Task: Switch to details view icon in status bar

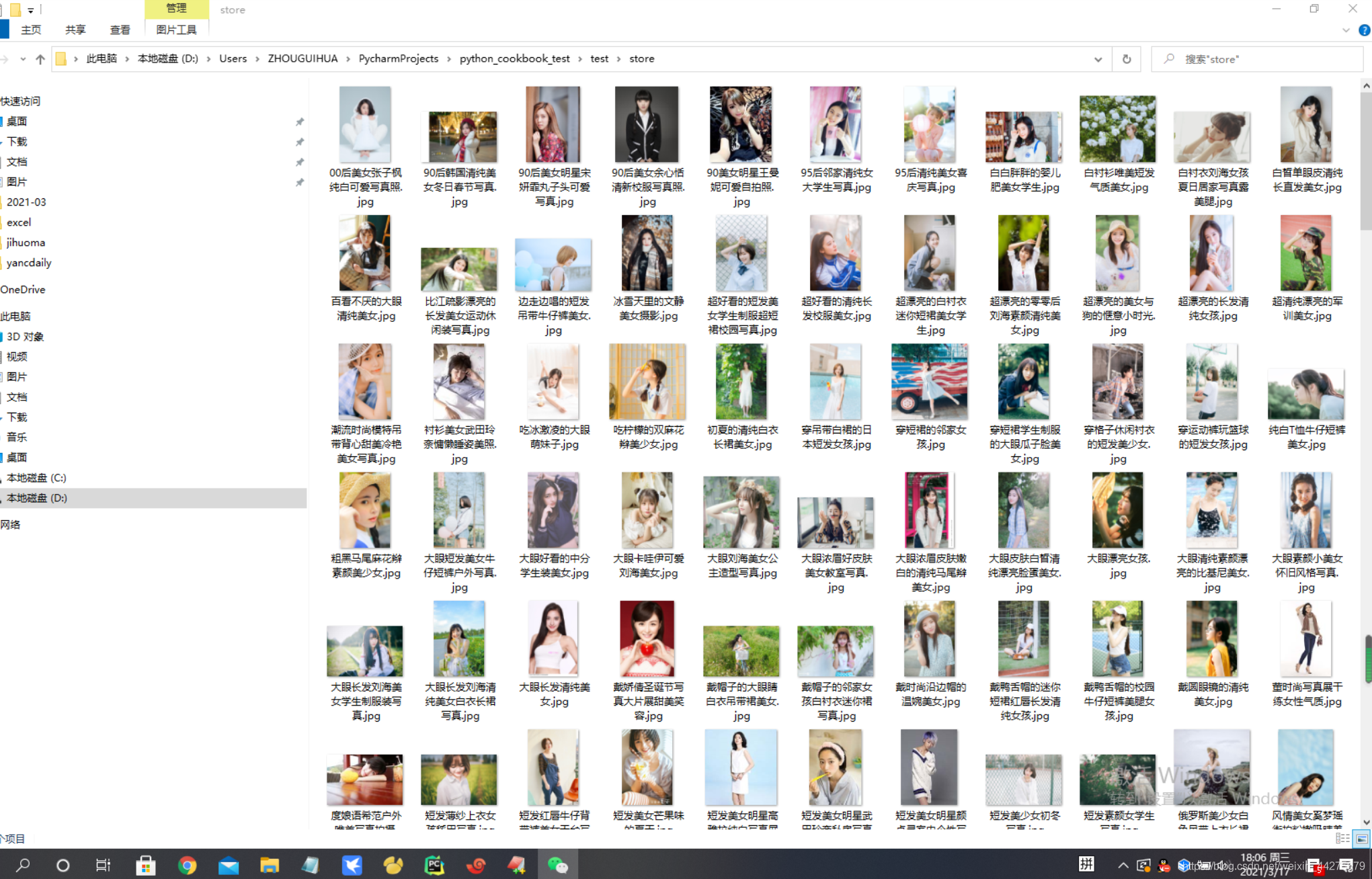Action: 1342,838
